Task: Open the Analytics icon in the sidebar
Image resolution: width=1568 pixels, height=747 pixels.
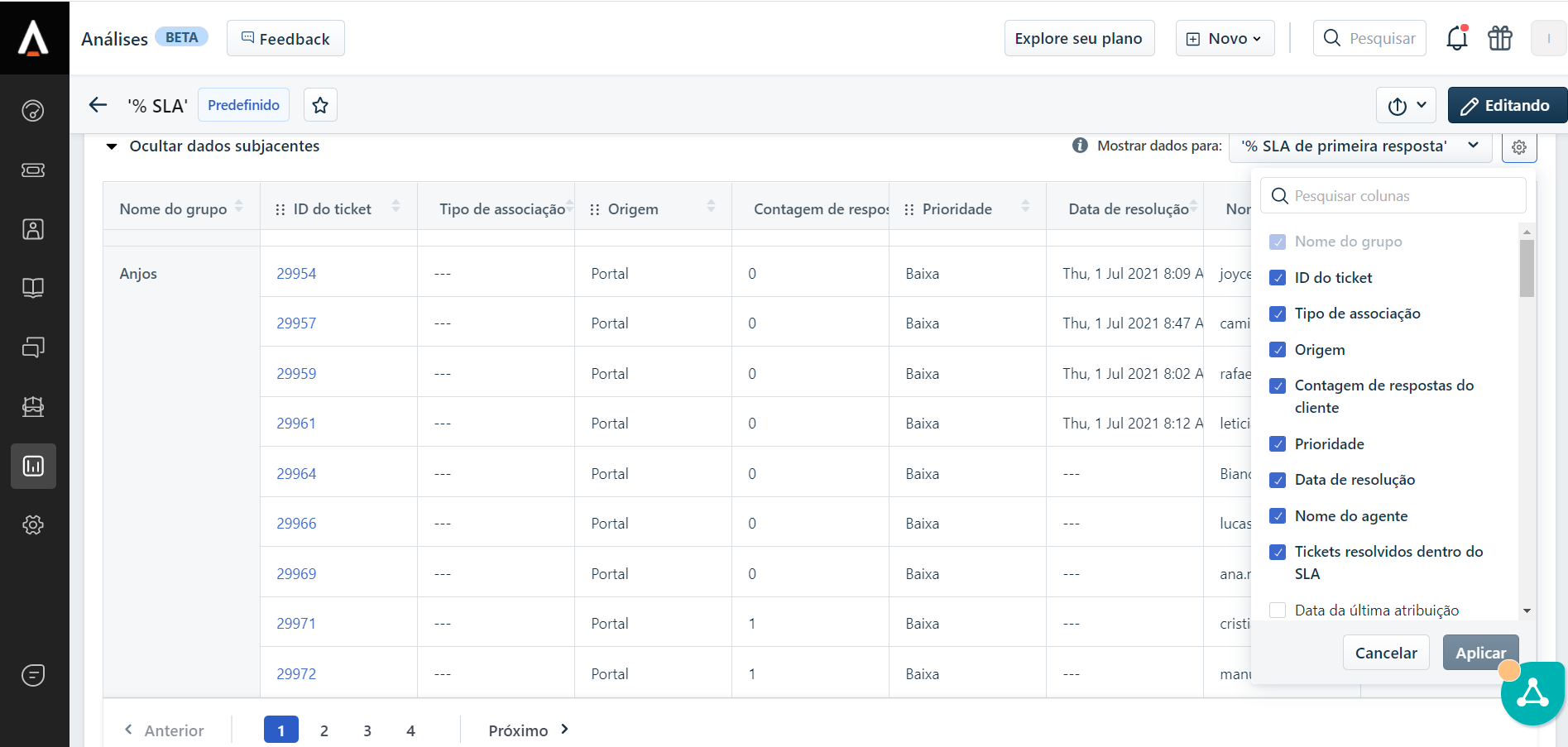Action: tap(33, 466)
